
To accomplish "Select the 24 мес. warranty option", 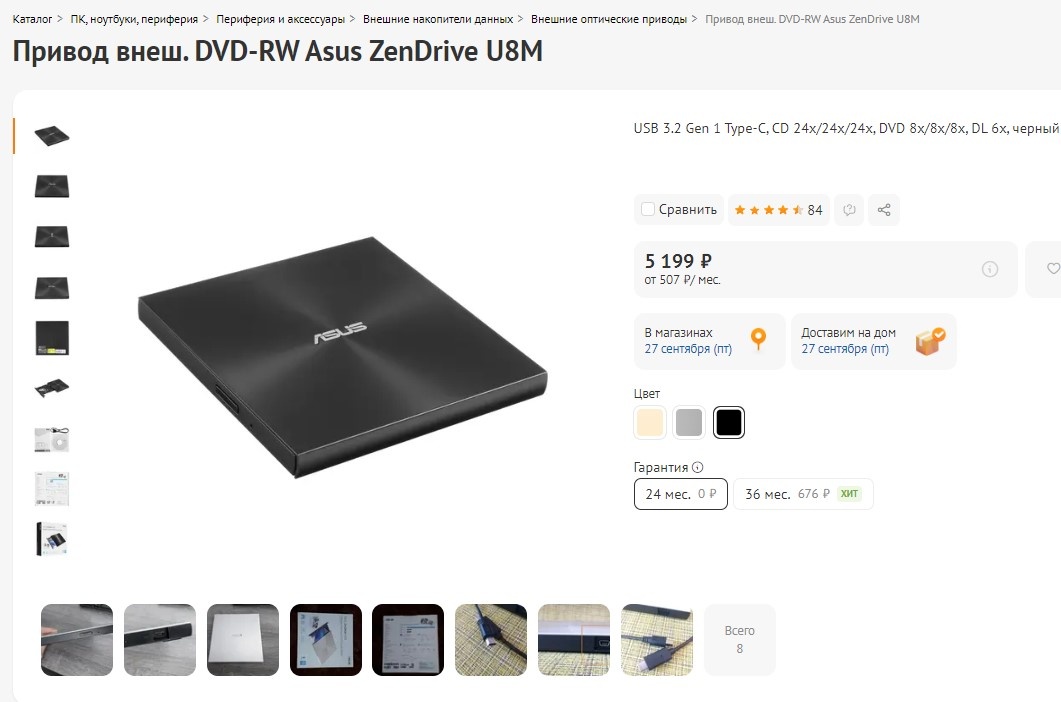I will click(681, 494).
